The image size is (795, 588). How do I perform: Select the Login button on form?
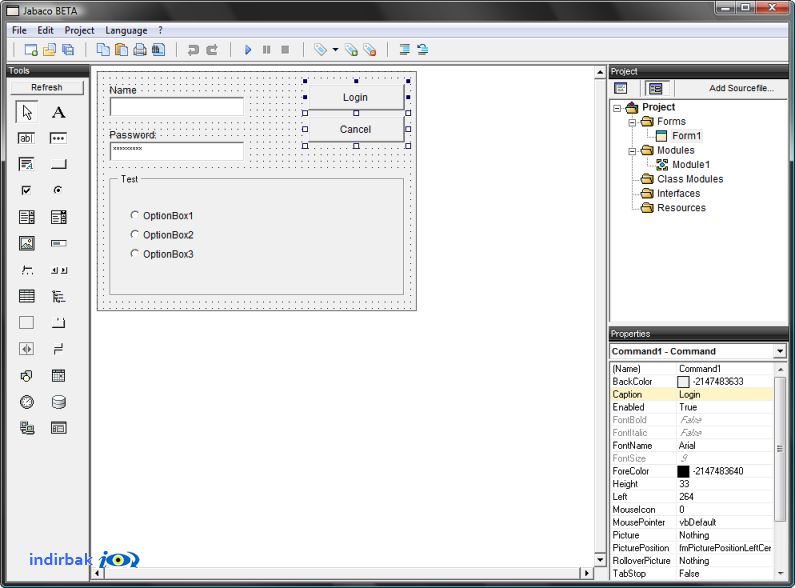(x=355, y=97)
